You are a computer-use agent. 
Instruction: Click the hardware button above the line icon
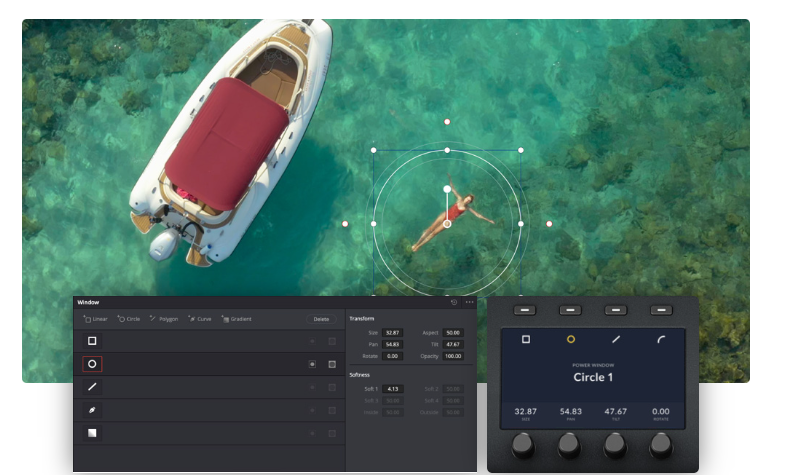(616, 310)
